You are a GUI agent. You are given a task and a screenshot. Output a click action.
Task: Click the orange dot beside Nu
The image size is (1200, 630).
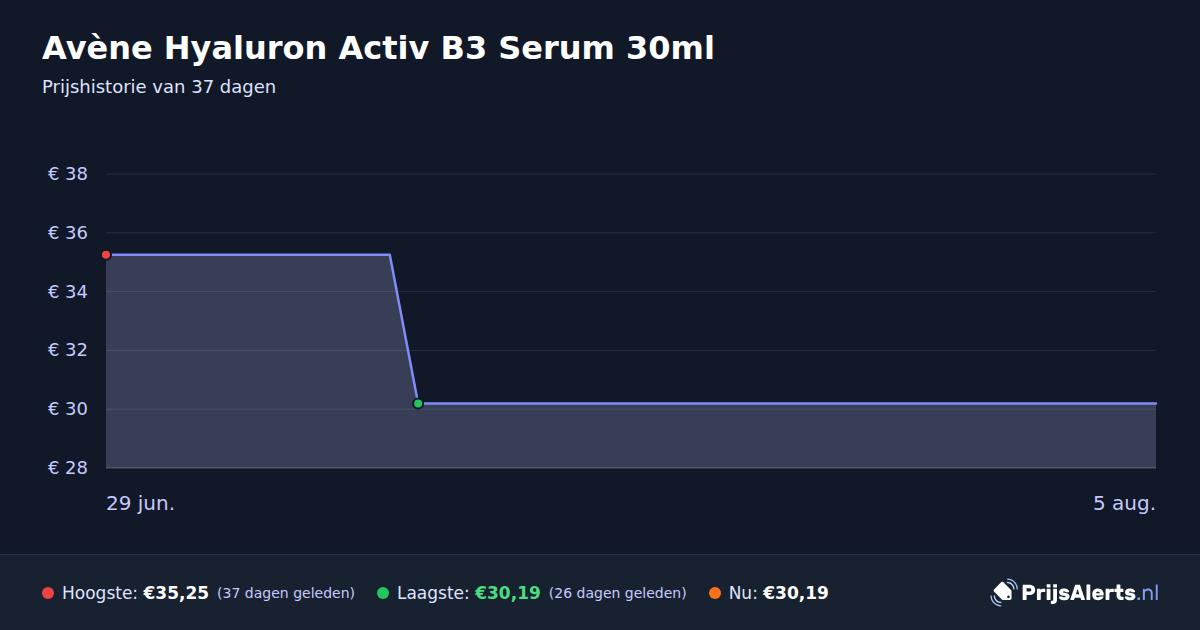tap(715, 593)
